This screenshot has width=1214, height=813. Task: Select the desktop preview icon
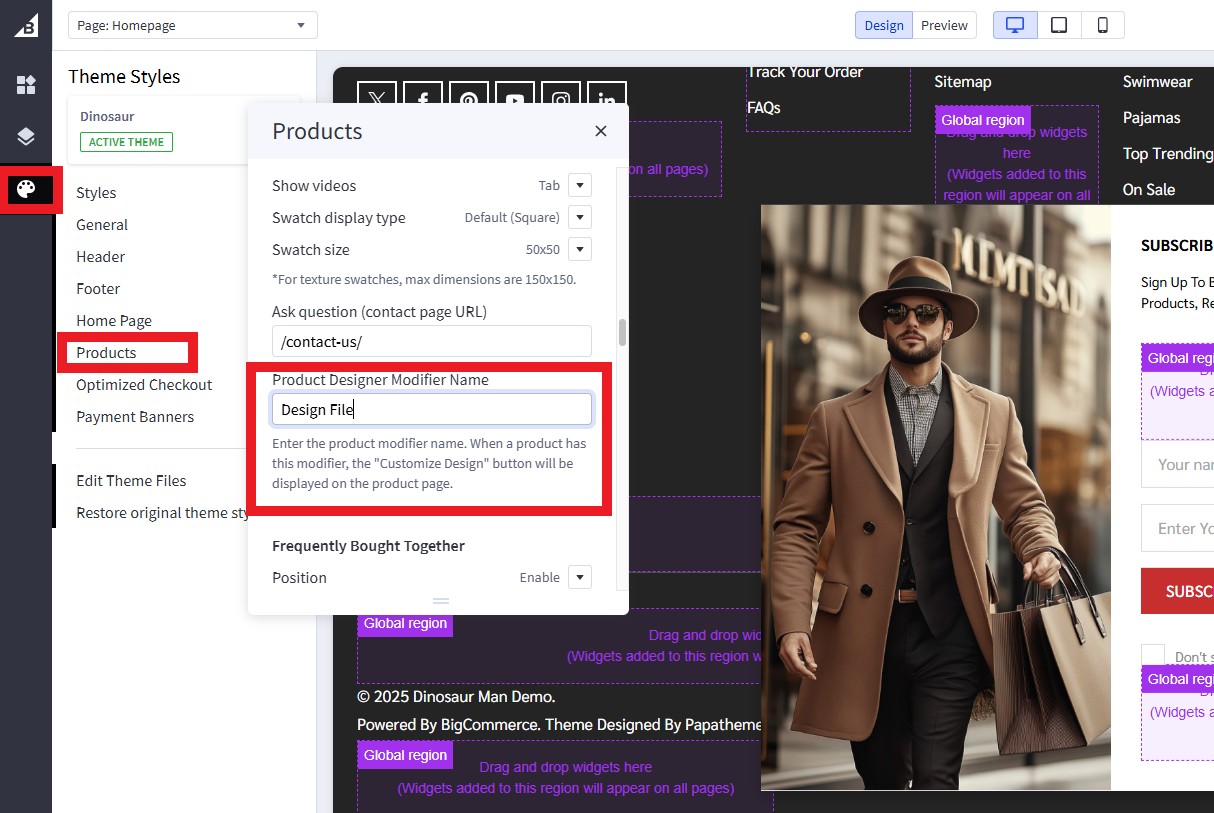click(x=1014, y=25)
